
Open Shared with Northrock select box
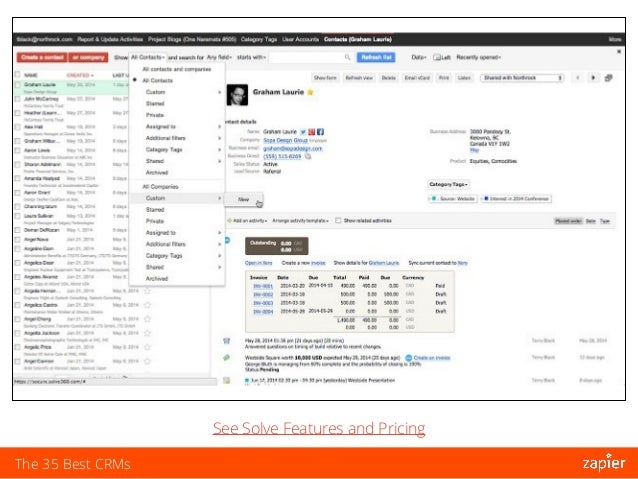(522, 78)
